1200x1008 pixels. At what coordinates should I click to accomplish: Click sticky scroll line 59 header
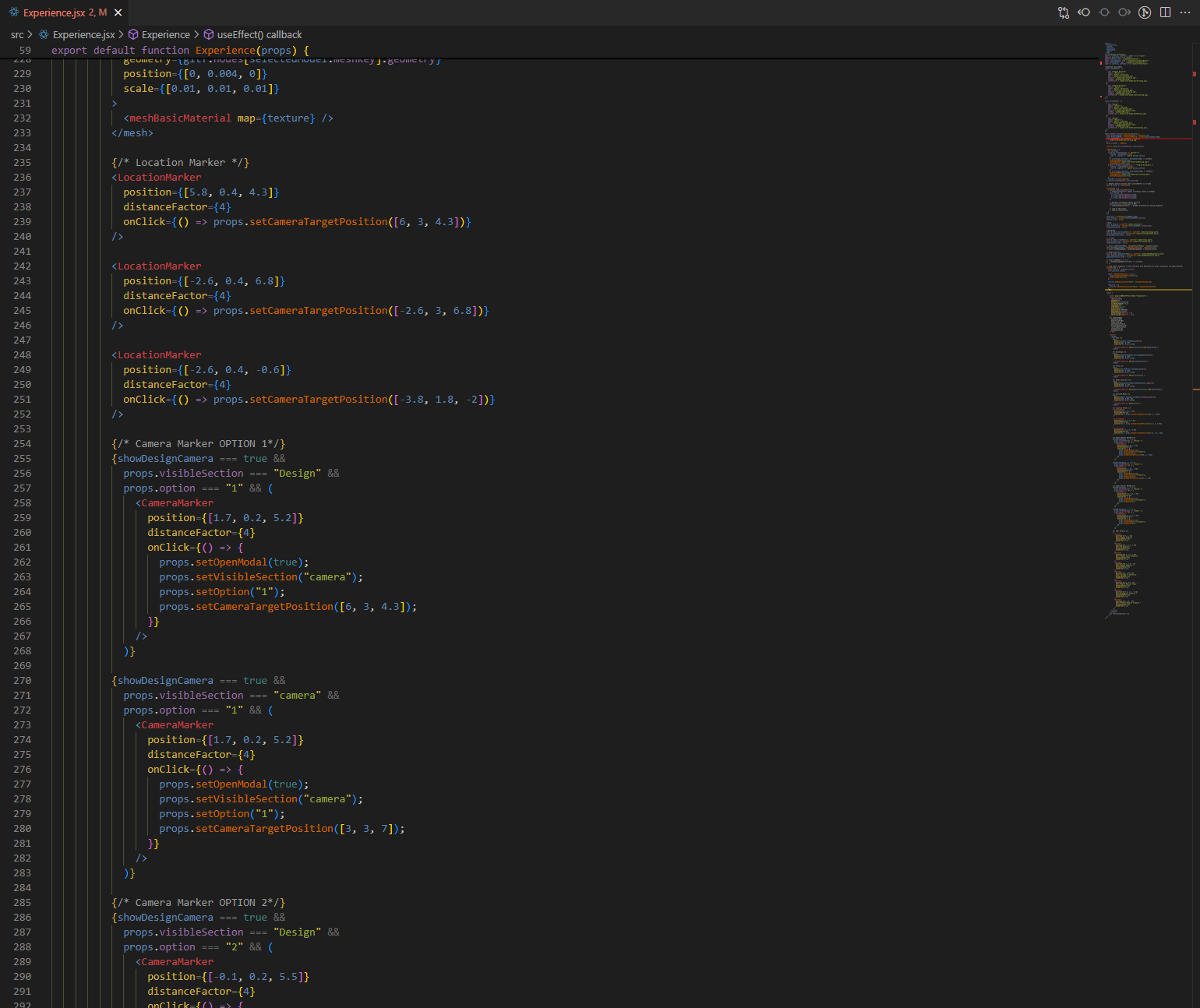179,51
